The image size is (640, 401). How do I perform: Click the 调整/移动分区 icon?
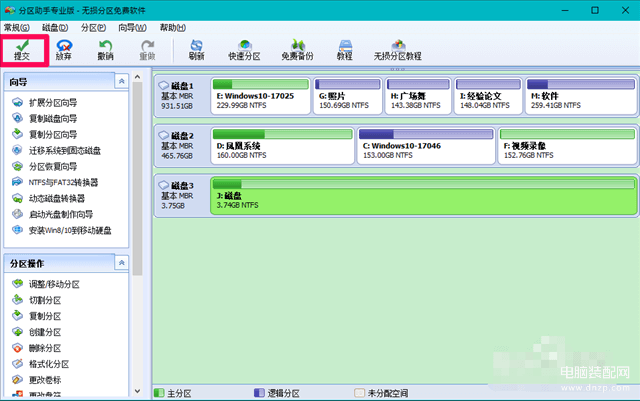(17, 284)
